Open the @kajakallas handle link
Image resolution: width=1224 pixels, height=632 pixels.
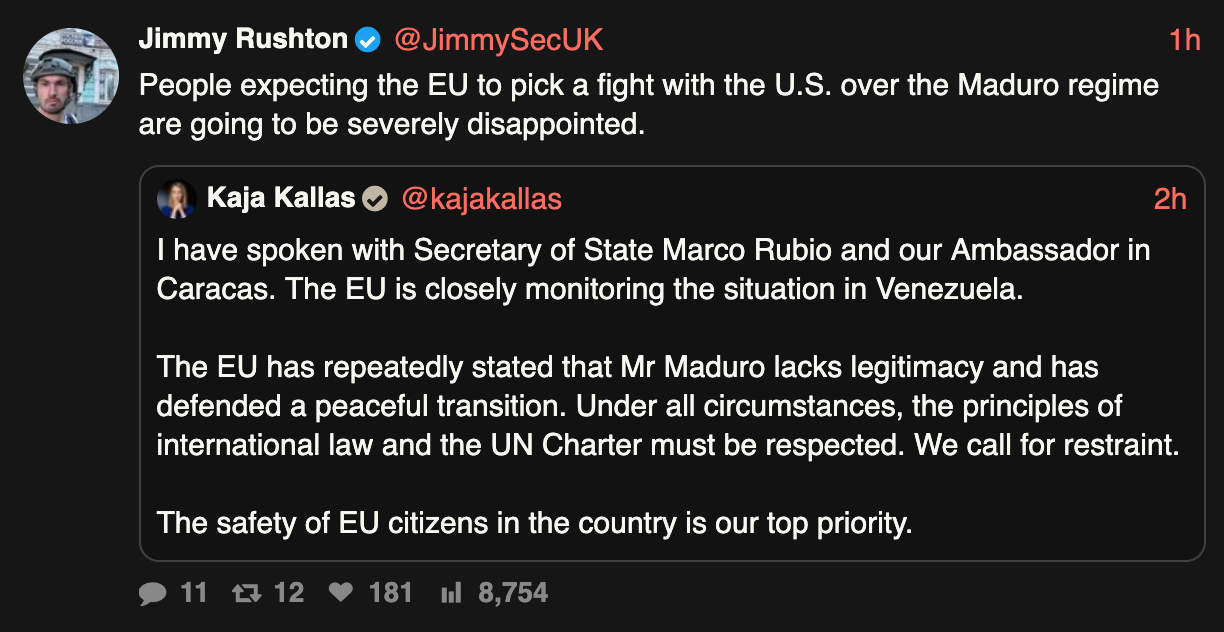coord(481,199)
